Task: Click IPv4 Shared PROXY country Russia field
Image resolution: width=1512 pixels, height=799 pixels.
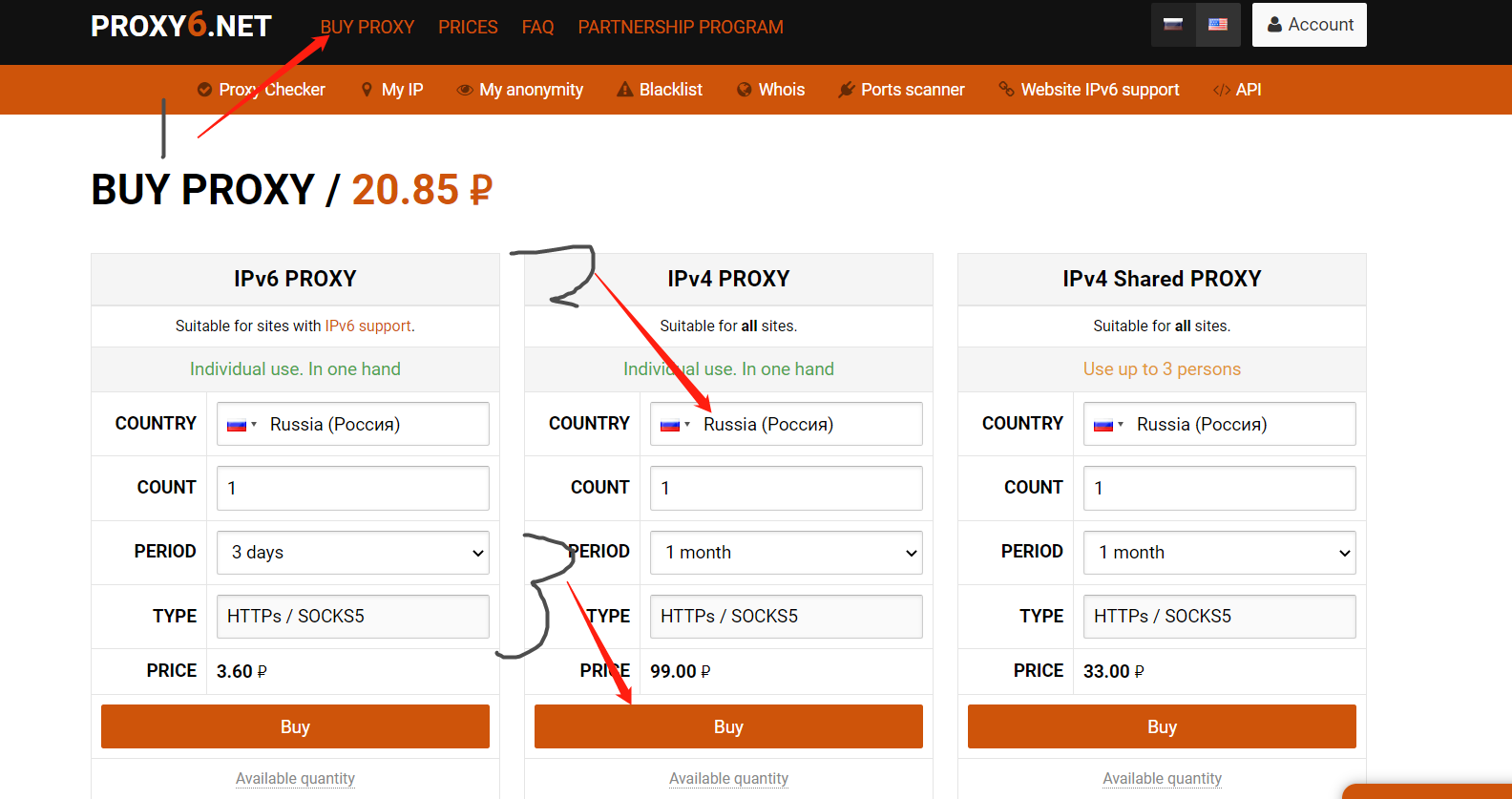Action: [1220, 424]
